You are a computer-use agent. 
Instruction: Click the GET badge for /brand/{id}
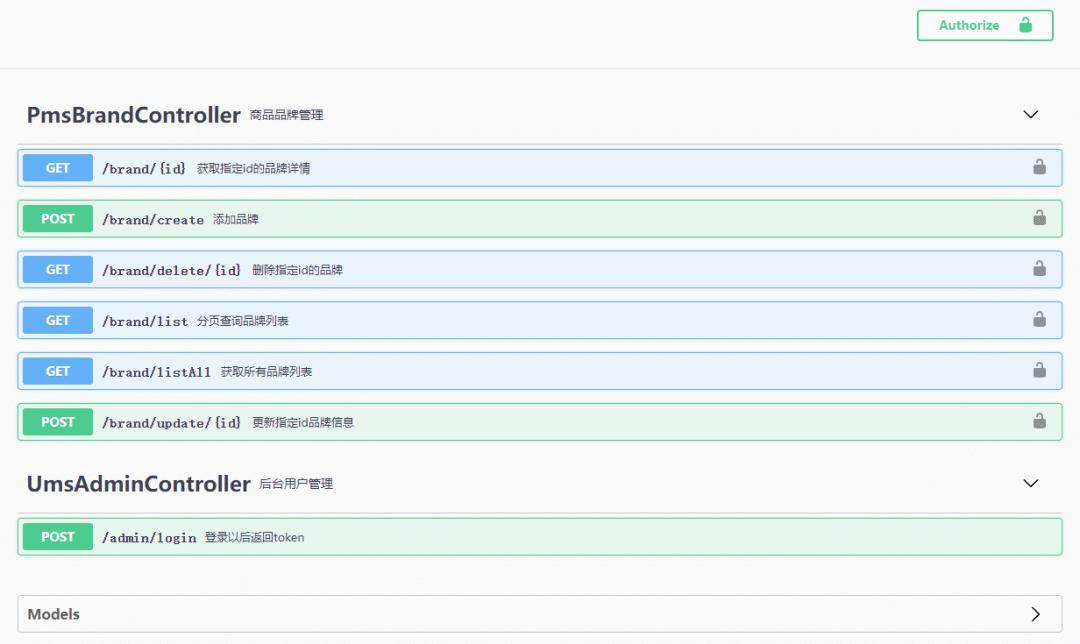pos(58,168)
